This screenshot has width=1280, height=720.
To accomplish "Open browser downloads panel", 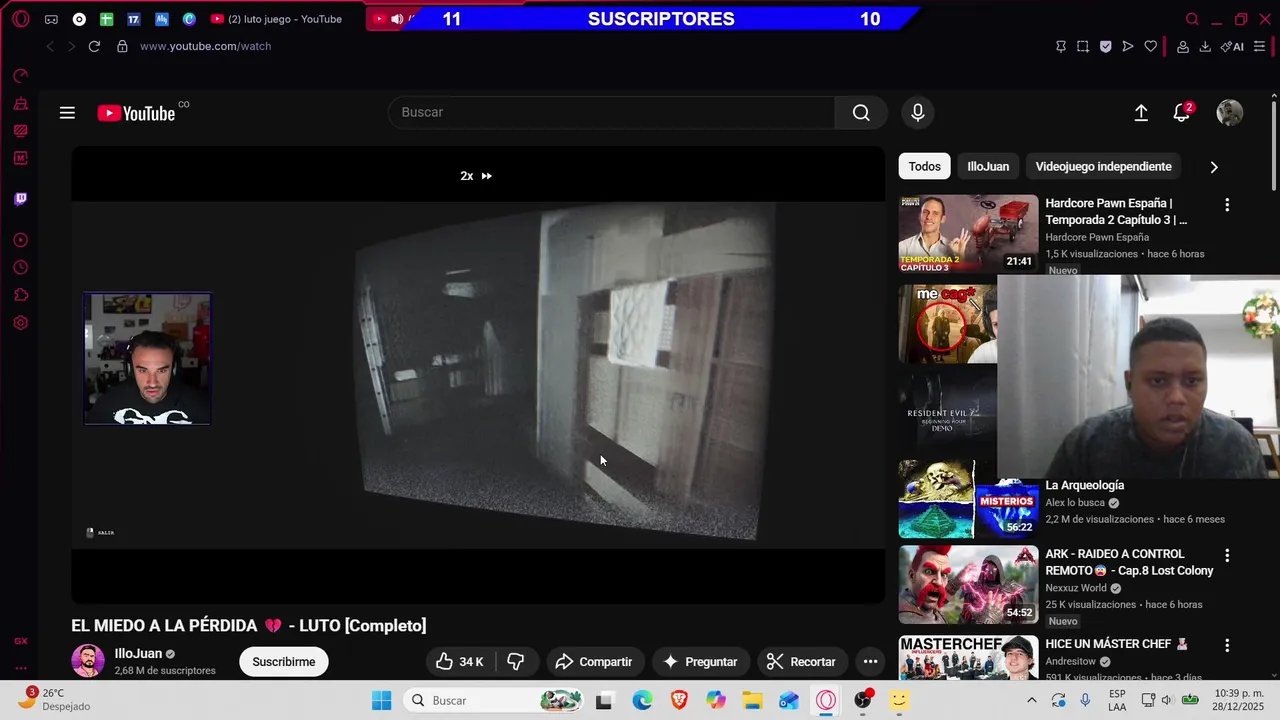I will 1205,46.
